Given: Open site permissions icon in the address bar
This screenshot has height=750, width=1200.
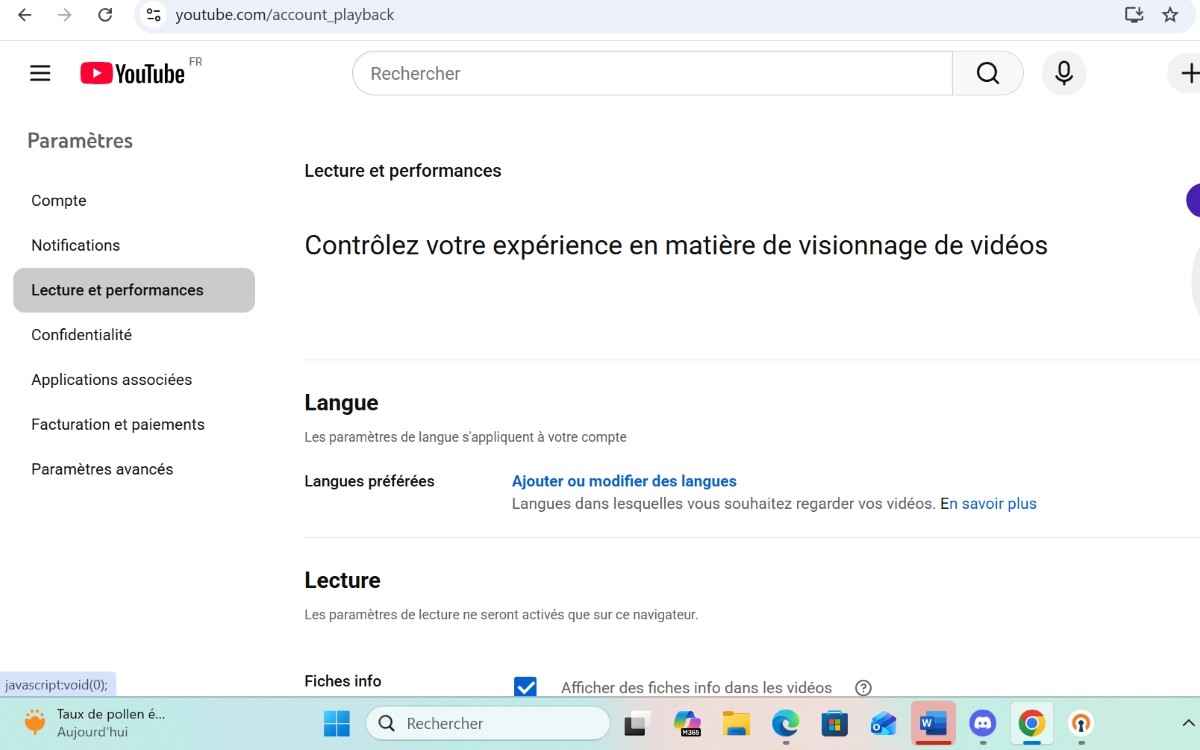Looking at the screenshot, I should (x=153, y=15).
